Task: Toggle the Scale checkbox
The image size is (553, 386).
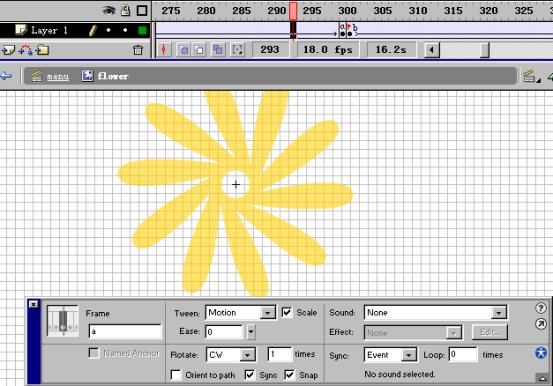Action: [x=287, y=312]
